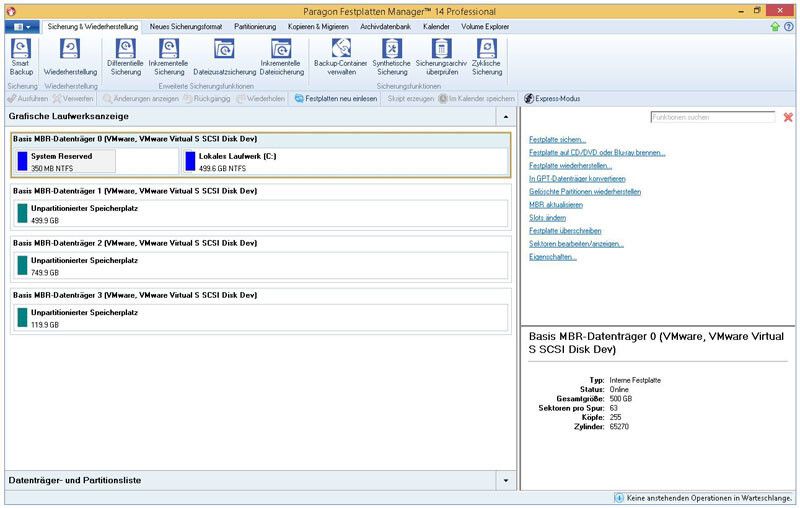Open Backup-Container verwalten

point(341,57)
